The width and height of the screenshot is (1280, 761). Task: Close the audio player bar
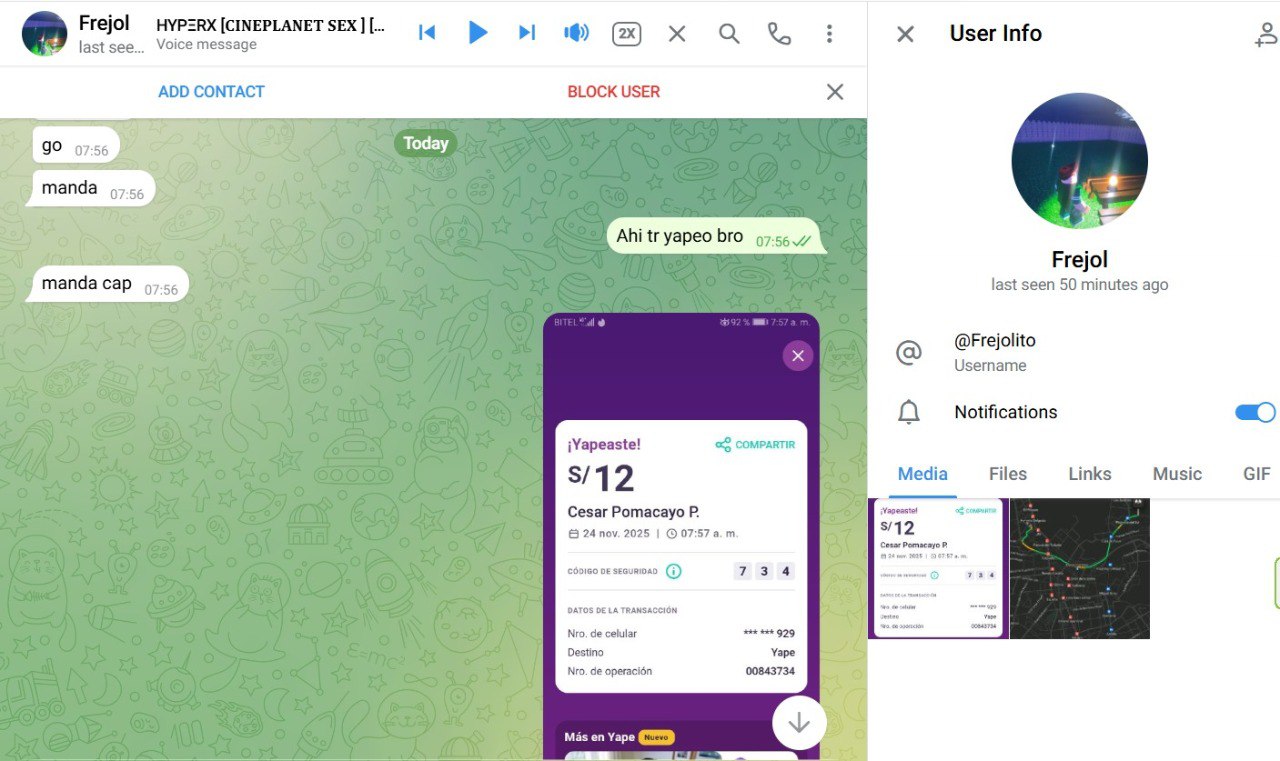click(677, 34)
